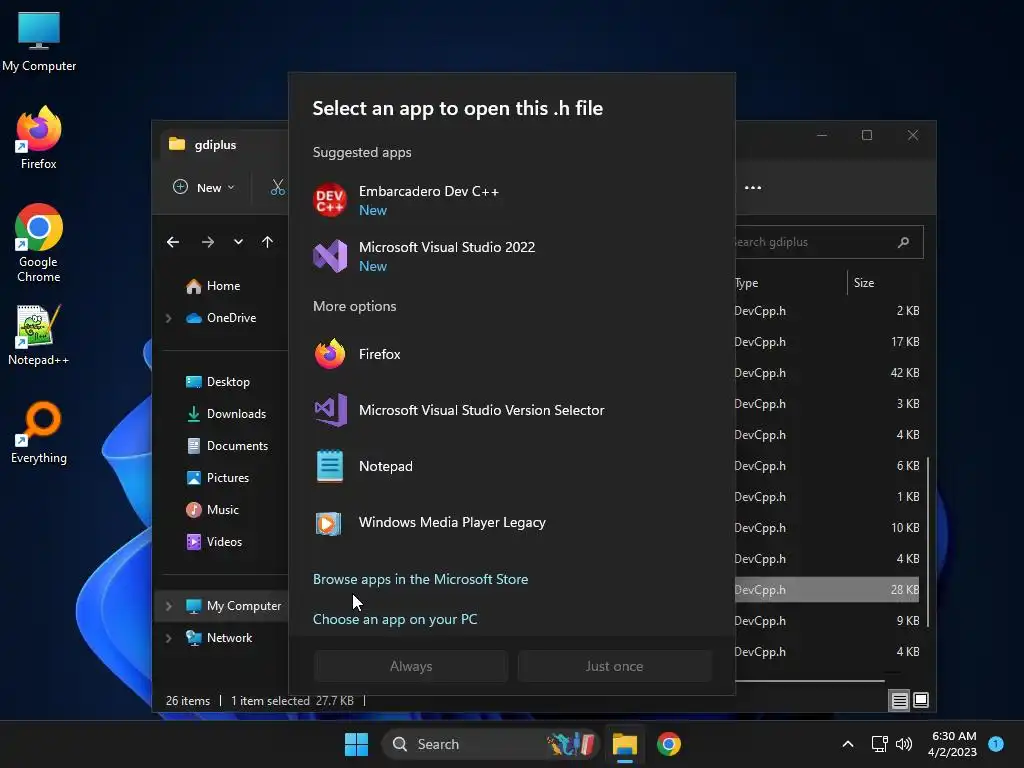Open File Explorer from taskbar
1024x768 pixels.
pyautogui.click(x=624, y=744)
